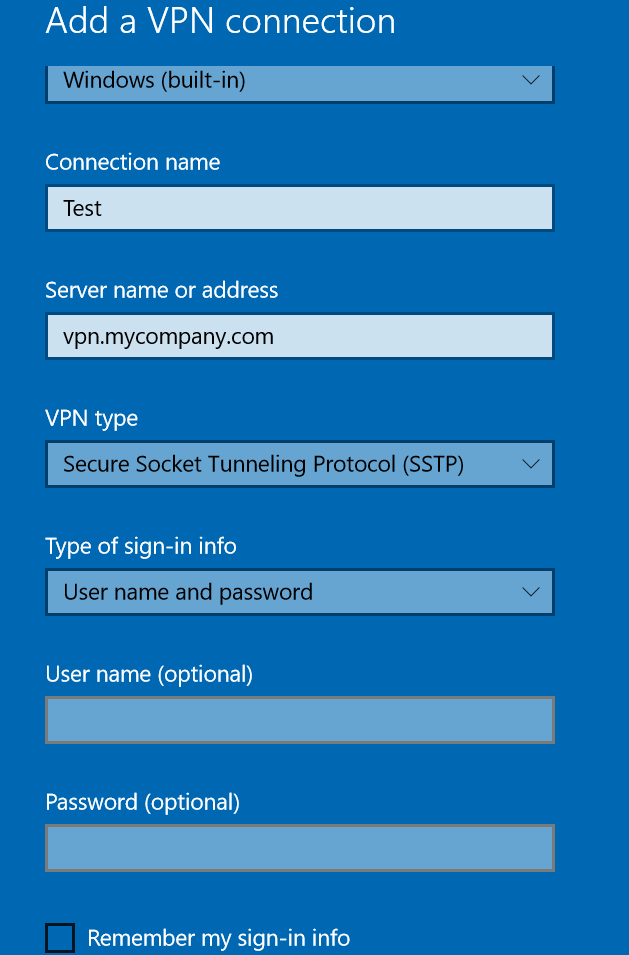629x955 pixels.
Task: Click inside the Connection name field
Action: coord(300,208)
